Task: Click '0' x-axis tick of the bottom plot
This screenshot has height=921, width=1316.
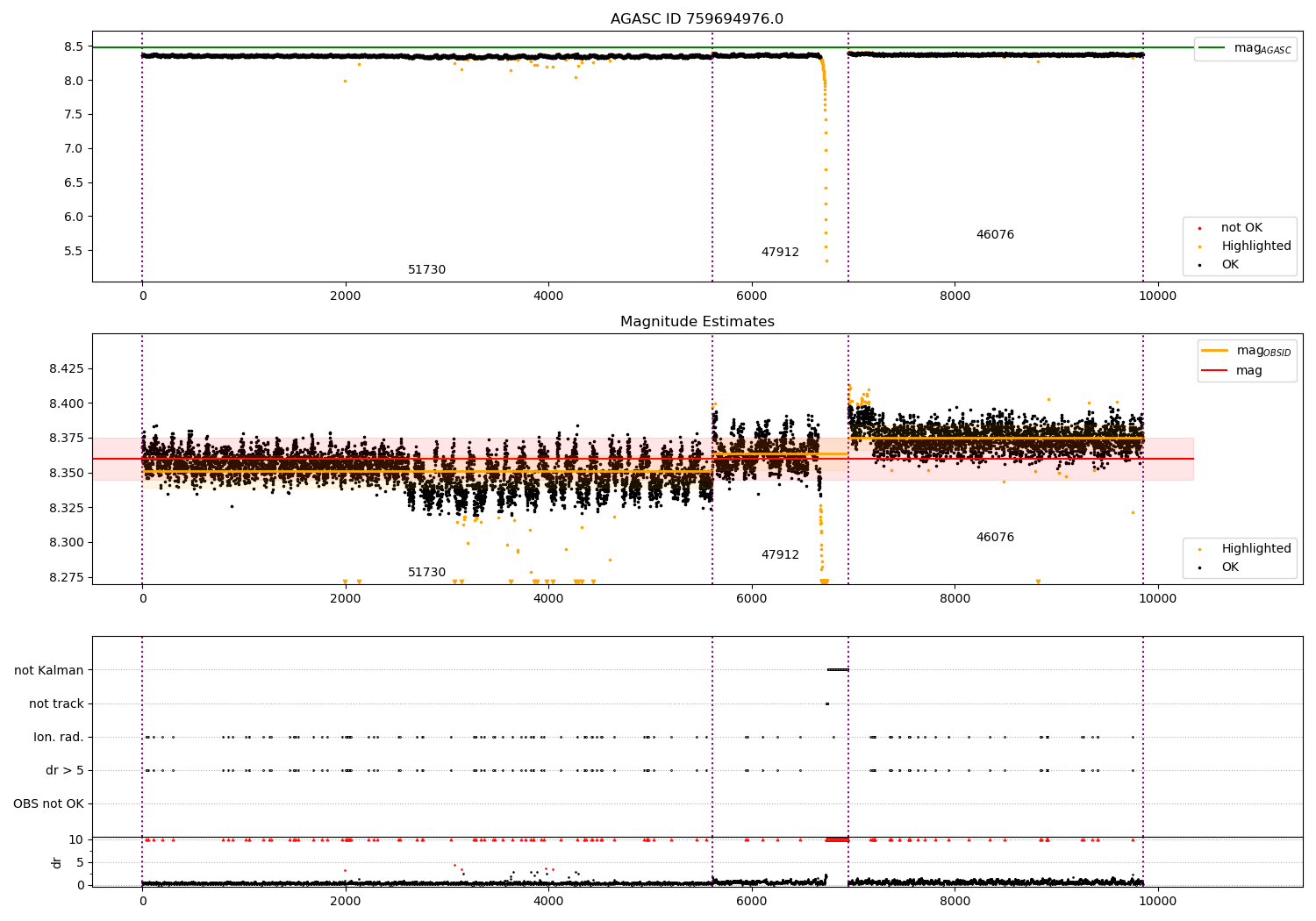Action: (142, 902)
